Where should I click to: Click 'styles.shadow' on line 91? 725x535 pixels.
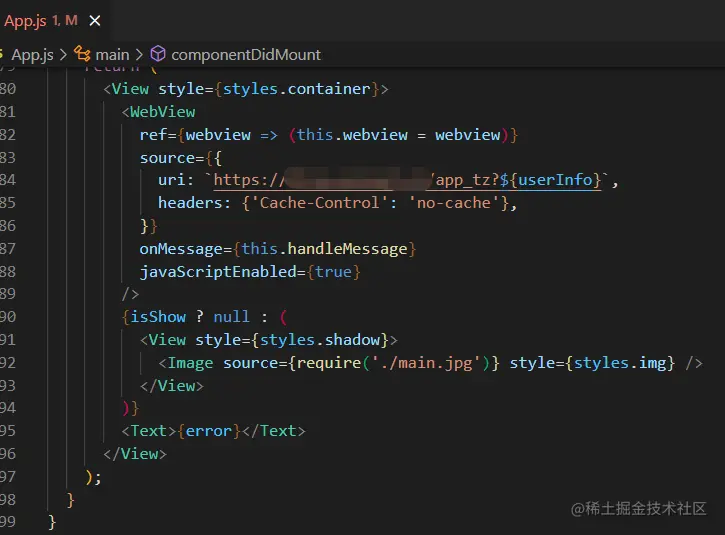[x=319, y=340]
